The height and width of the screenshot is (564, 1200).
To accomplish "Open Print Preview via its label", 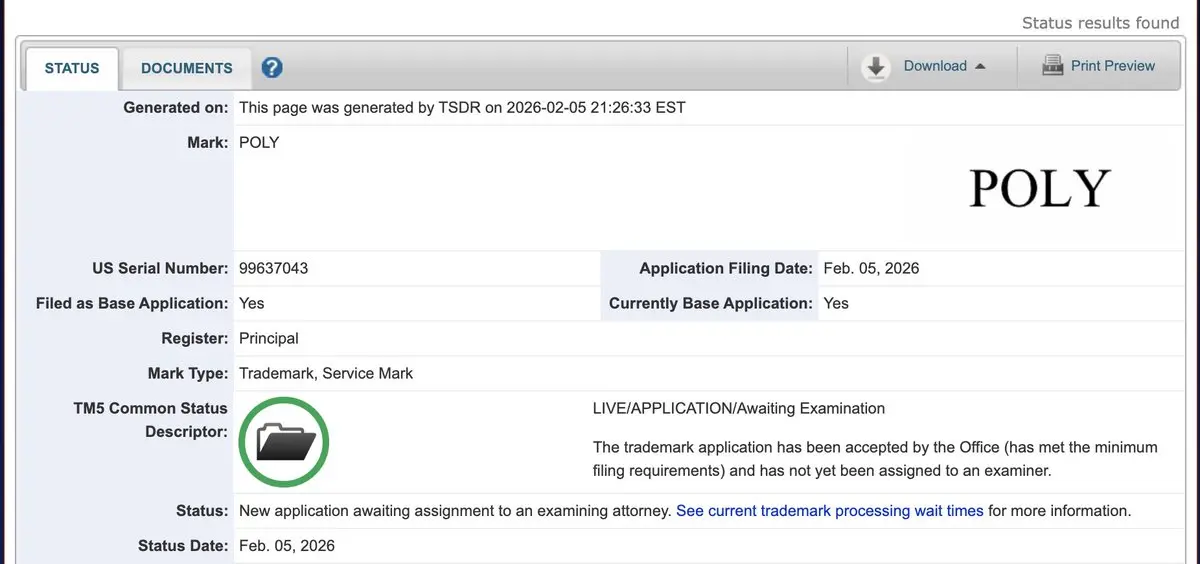I will click(1113, 66).
